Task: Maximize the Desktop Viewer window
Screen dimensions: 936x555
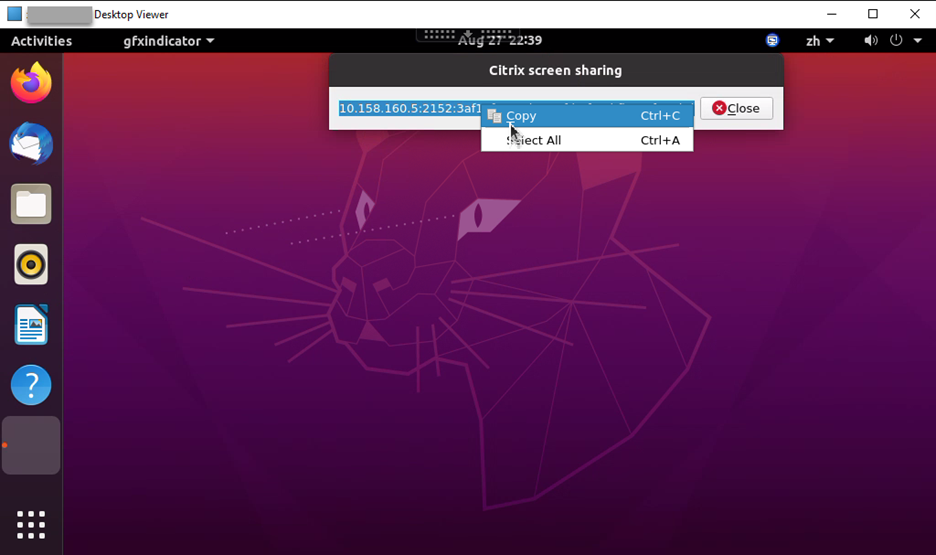Action: coord(873,14)
